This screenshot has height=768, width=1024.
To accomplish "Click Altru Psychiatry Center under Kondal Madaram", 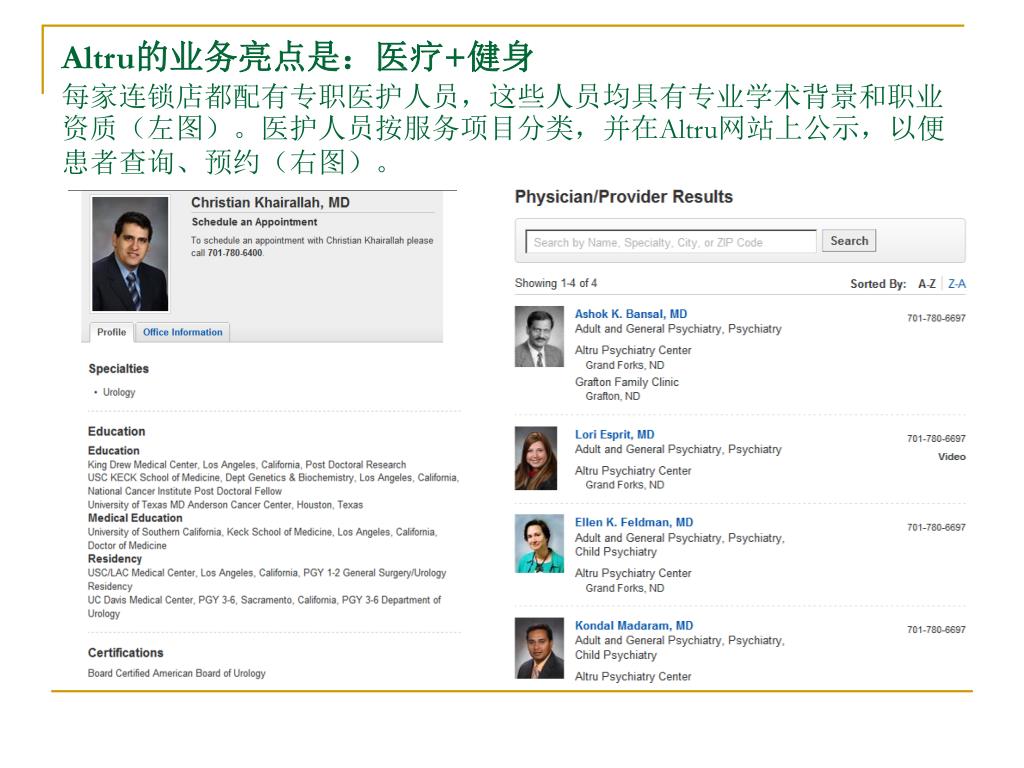I will pyautogui.click(x=633, y=677).
